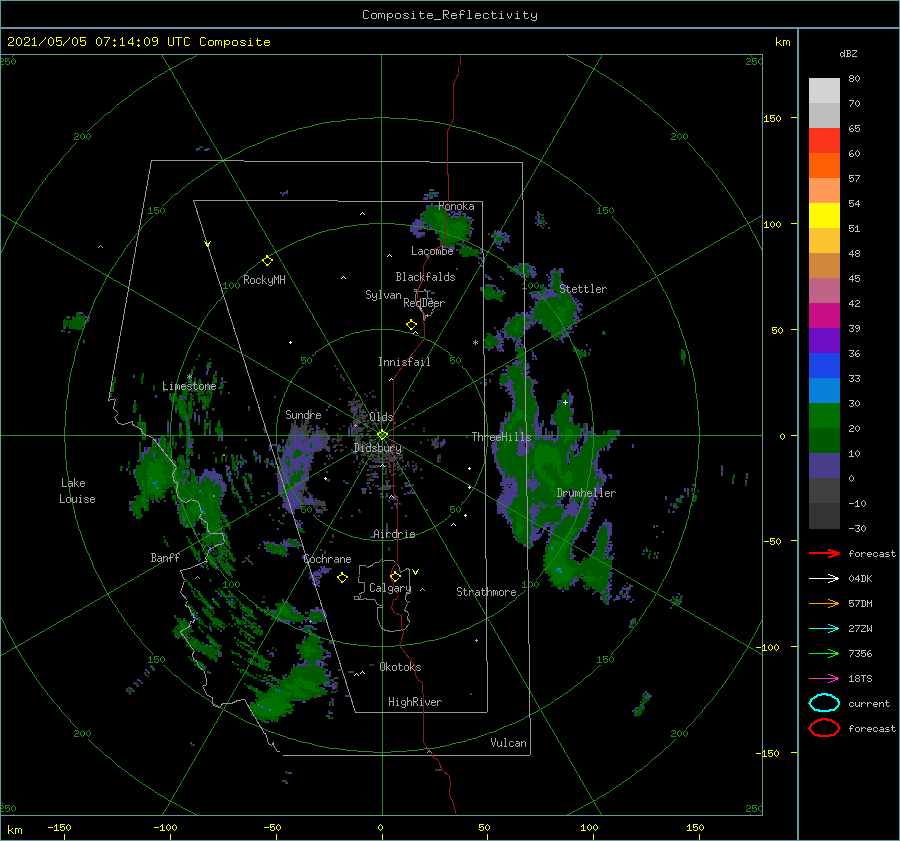This screenshot has width=900, height=841.
Task: Click the Stettler town label
Action: pos(583,289)
